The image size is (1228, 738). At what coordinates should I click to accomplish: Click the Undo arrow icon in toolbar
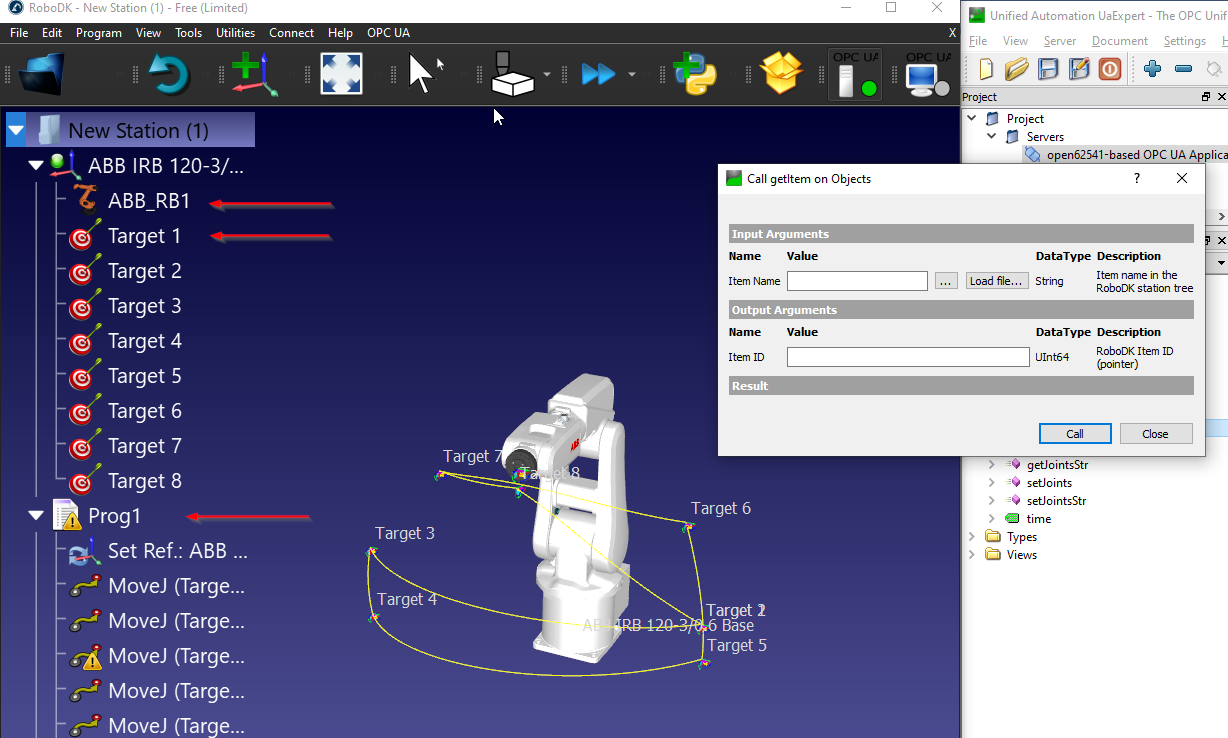[168, 73]
